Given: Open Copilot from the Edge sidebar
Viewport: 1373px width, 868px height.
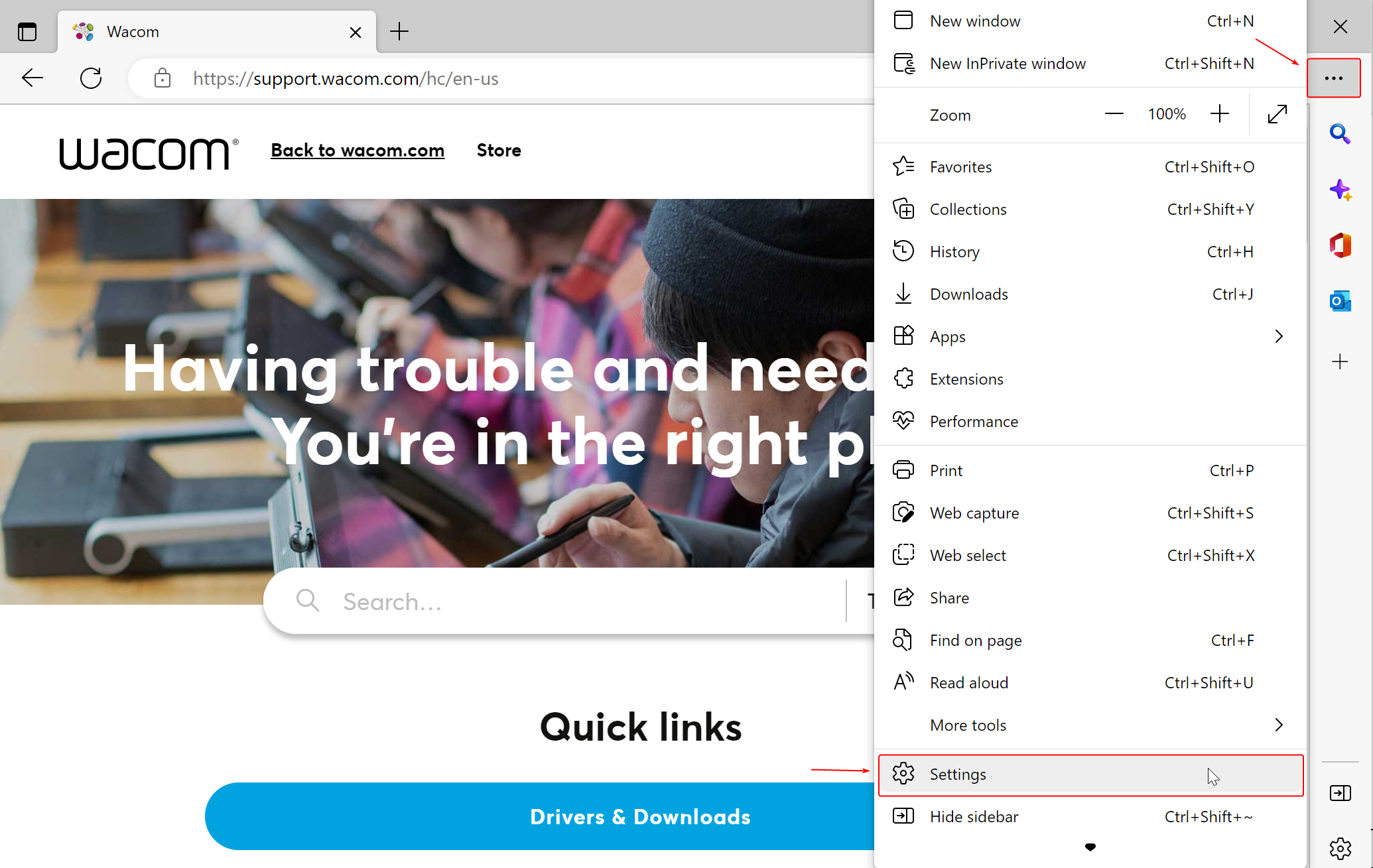Looking at the screenshot, I should click(1340, 190).
